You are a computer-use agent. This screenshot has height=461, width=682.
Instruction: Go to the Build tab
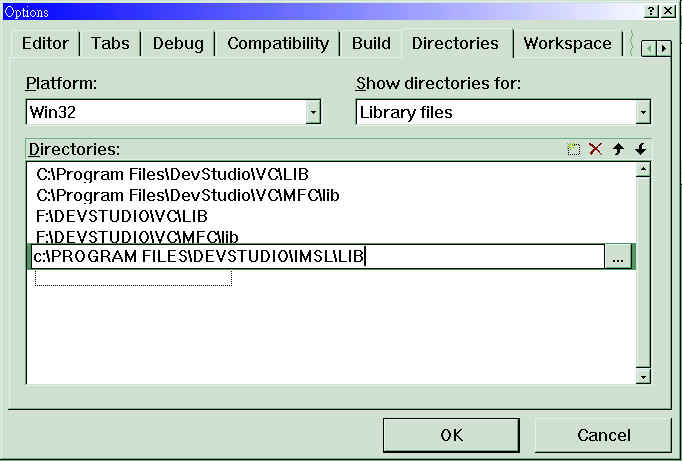[x=371, y=43]
